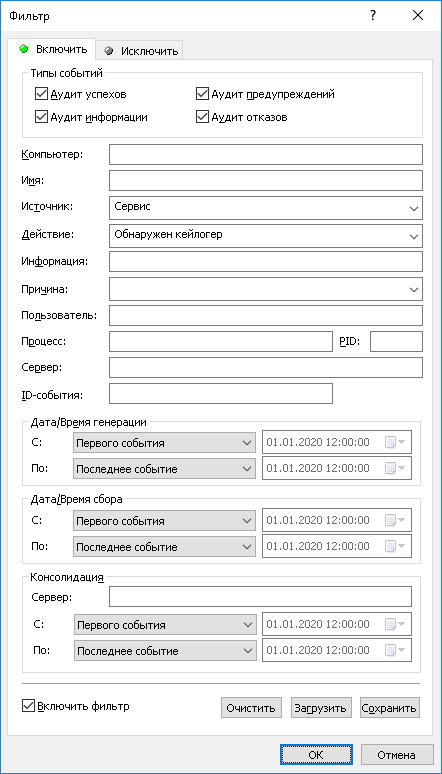
Task: Focus the Компьютер input field
Action: pyautogui.click(x=266, y=155)
